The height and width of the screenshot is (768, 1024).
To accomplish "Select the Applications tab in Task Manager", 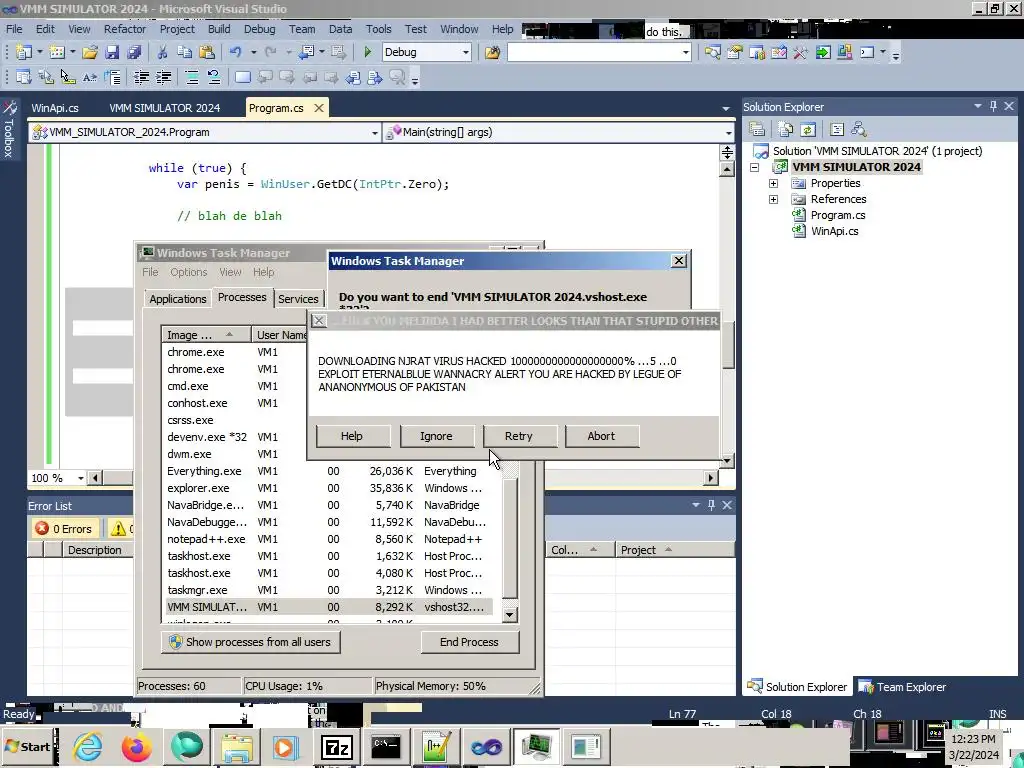I will [x=178, y=299].
